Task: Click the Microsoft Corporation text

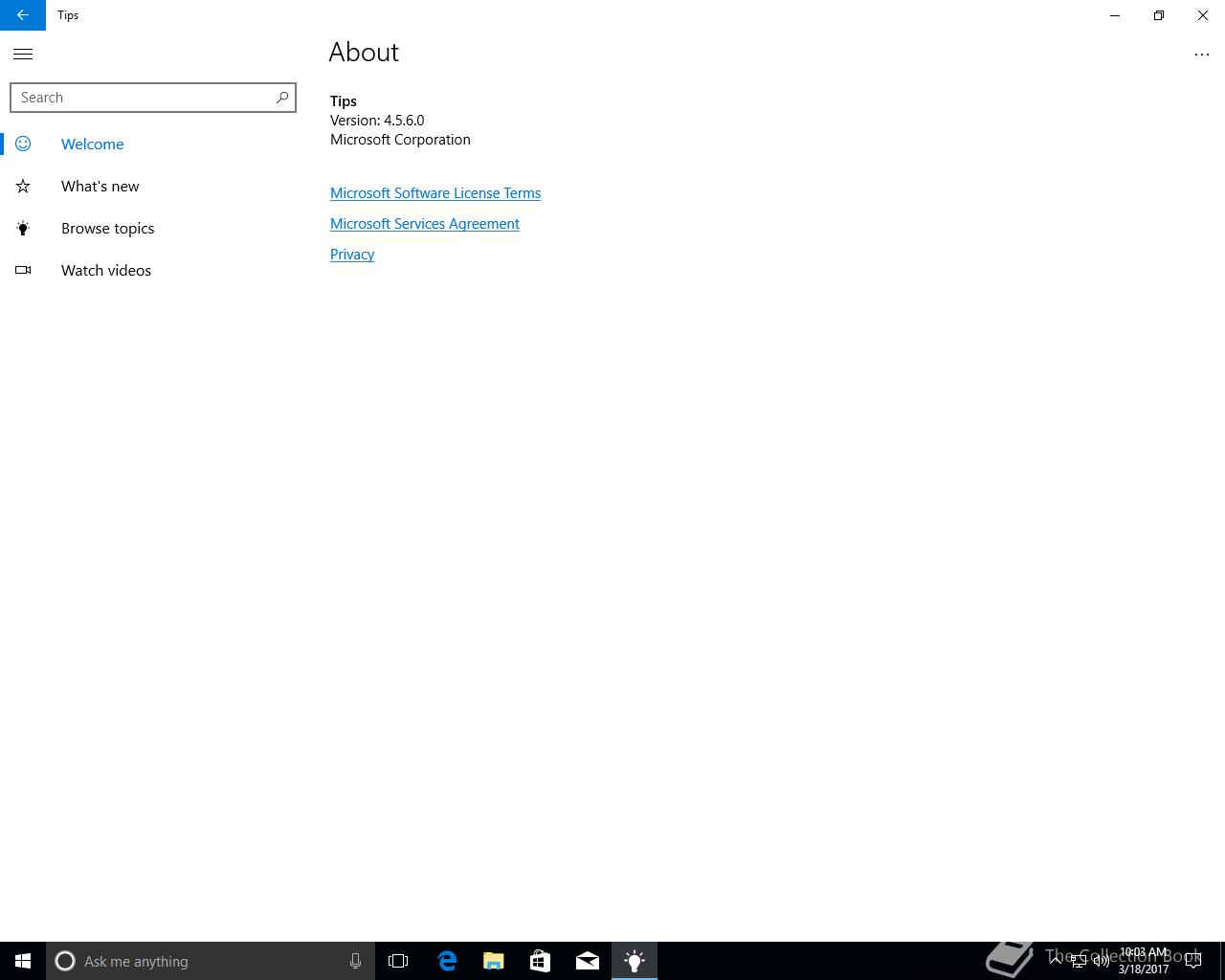Action: coord(400,140)
